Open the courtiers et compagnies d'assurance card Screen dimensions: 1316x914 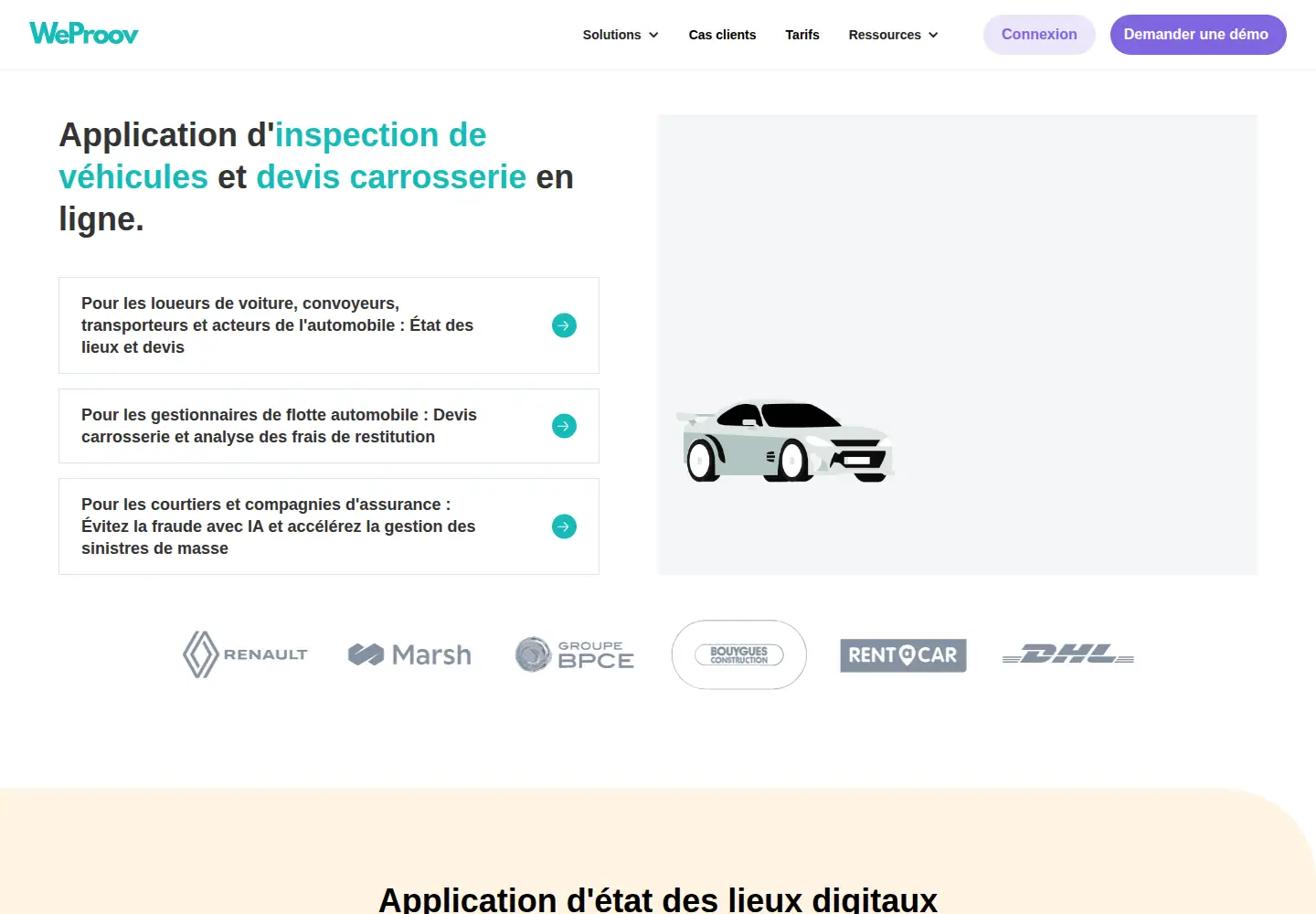point(329,526)
